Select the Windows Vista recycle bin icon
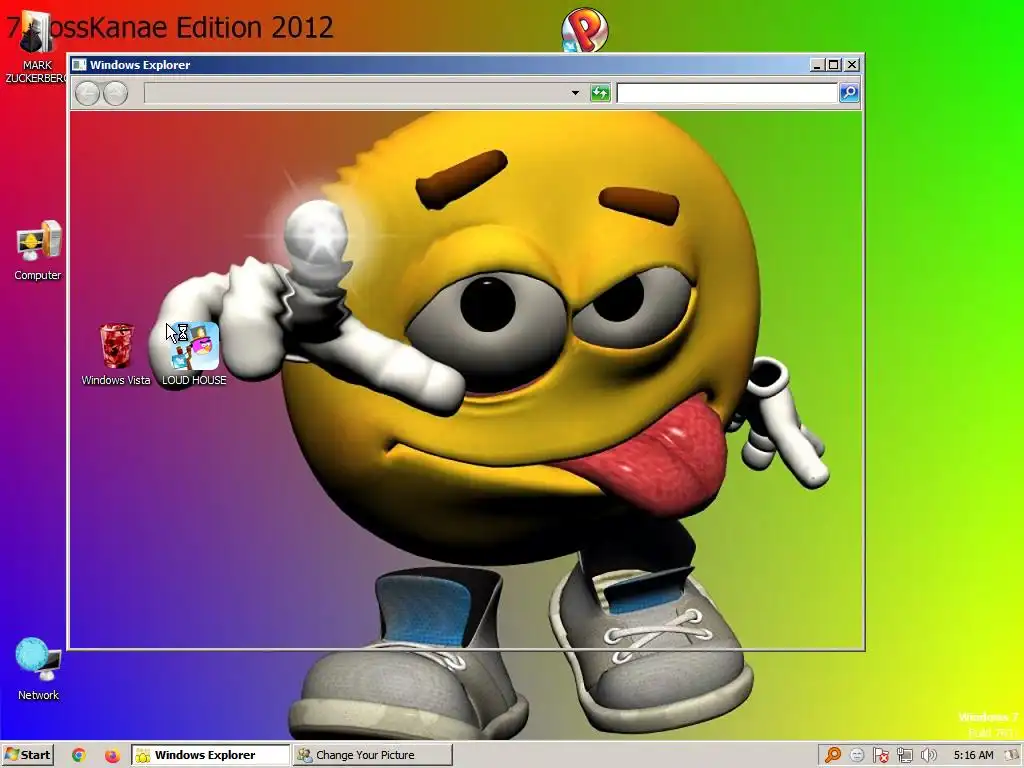 pos(116,353)
